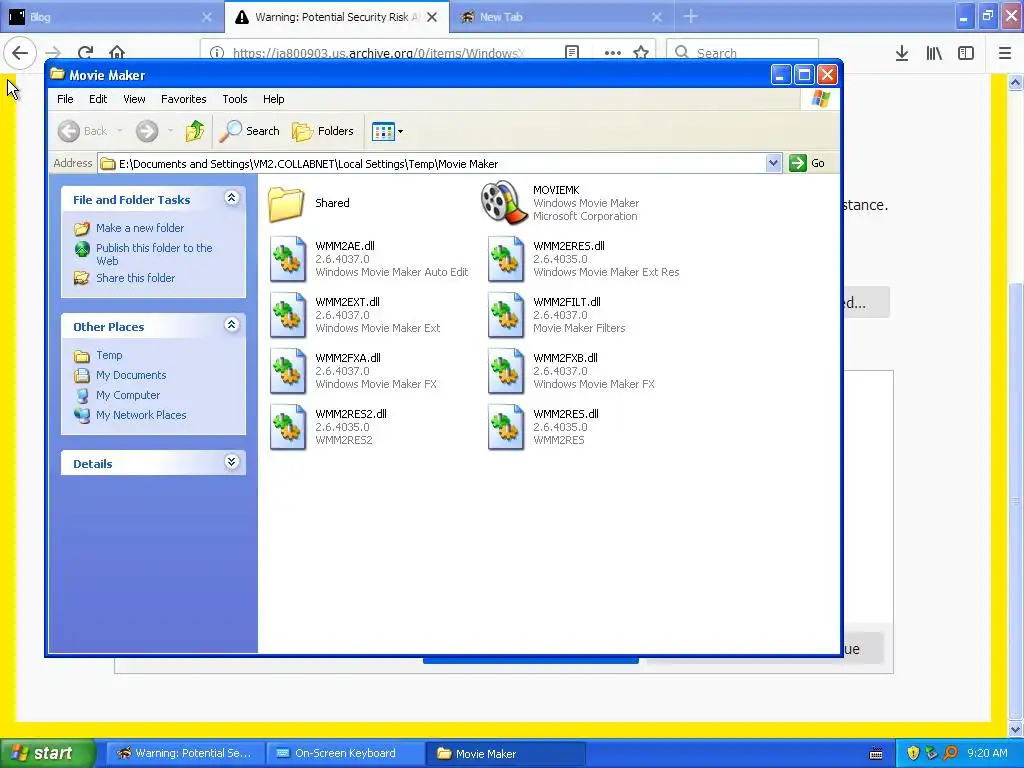Open the Tools menu
Viewport: 1024px width, 768px height.
pos(234,99)
